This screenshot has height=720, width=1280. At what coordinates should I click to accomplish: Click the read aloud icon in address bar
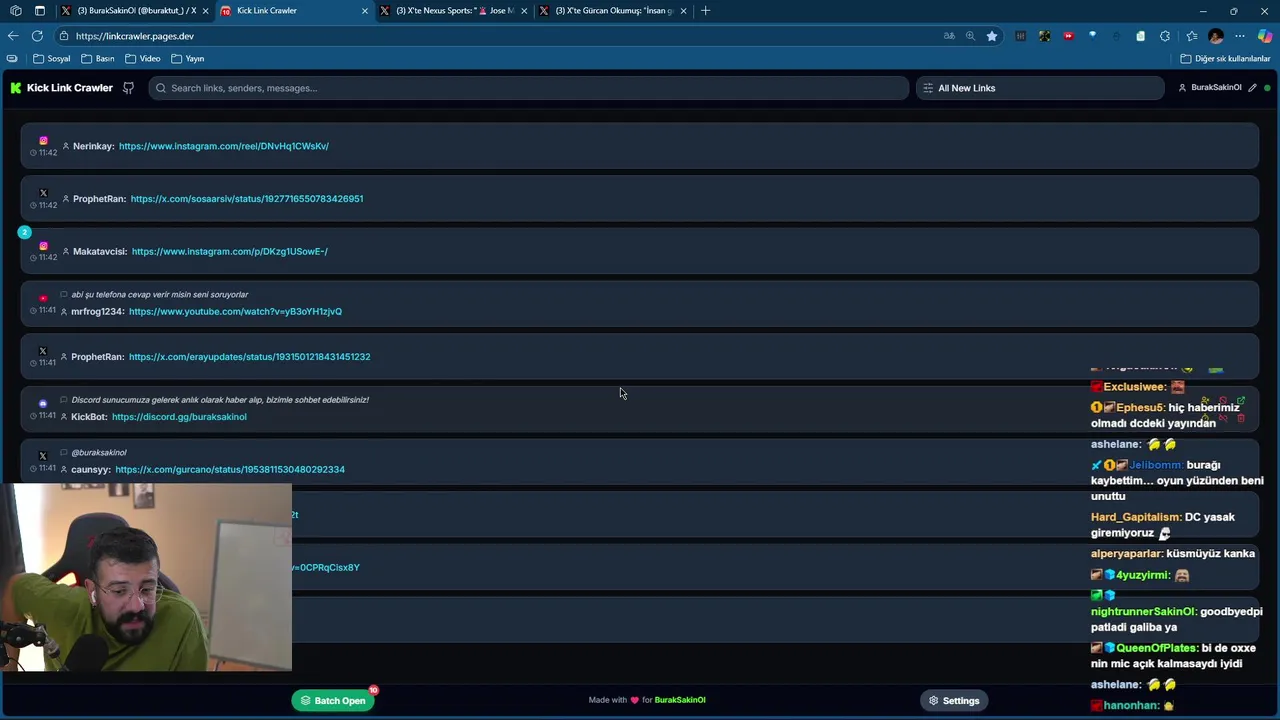coord(949,36)
